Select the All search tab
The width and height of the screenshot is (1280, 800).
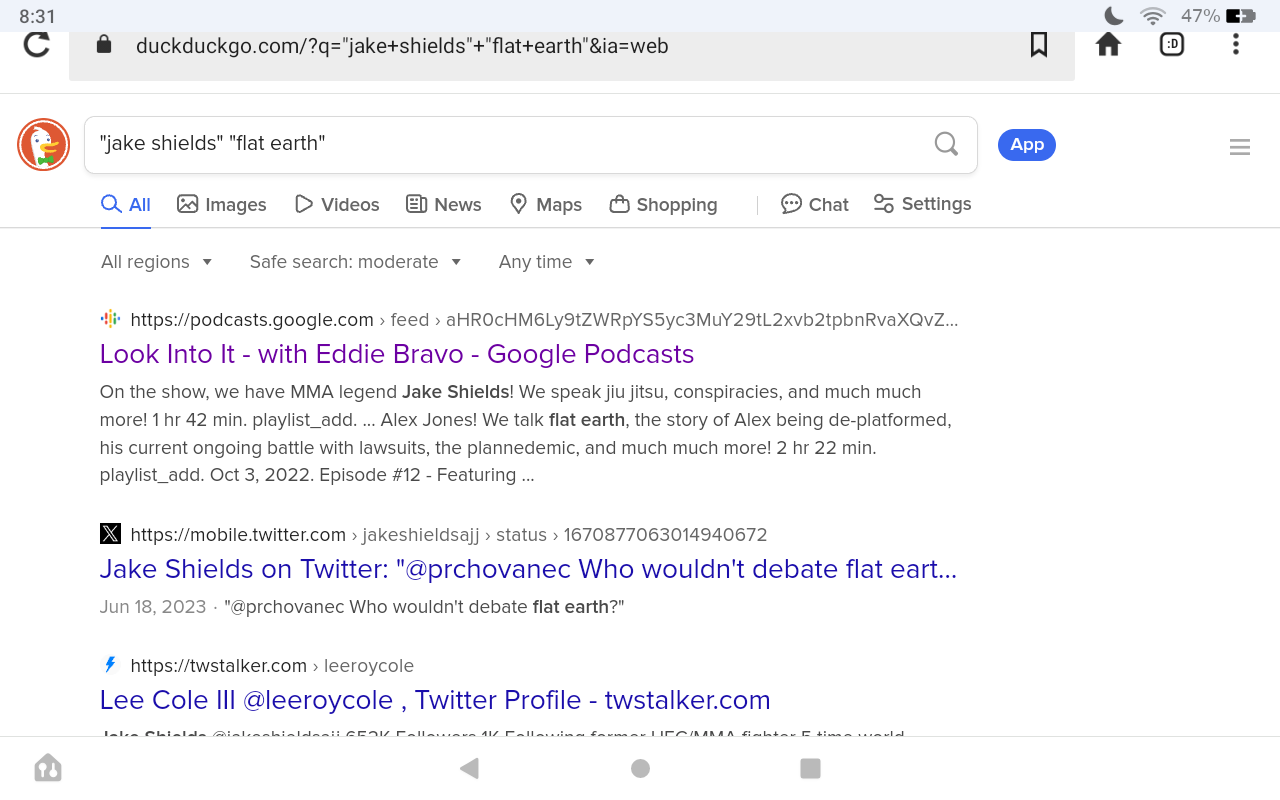coord(126,205)
